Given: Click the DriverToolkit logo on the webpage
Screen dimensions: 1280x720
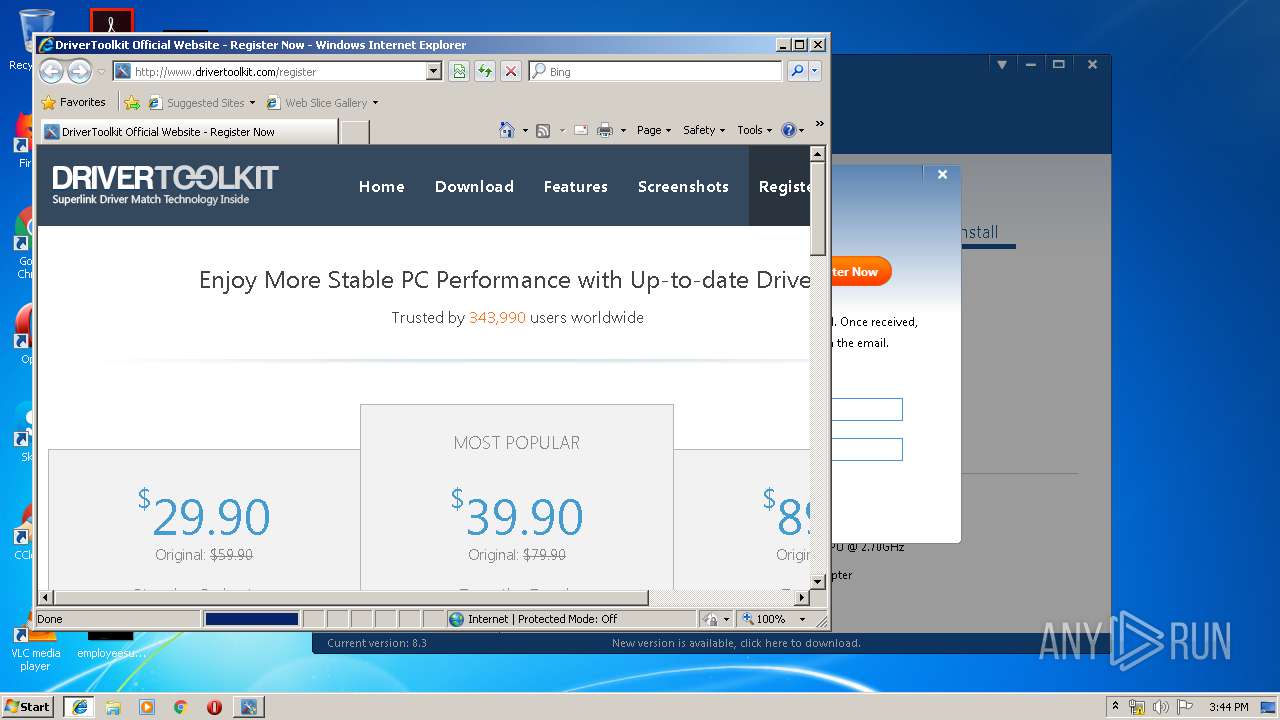Looking at the screenshot, I should pos(165,185).
